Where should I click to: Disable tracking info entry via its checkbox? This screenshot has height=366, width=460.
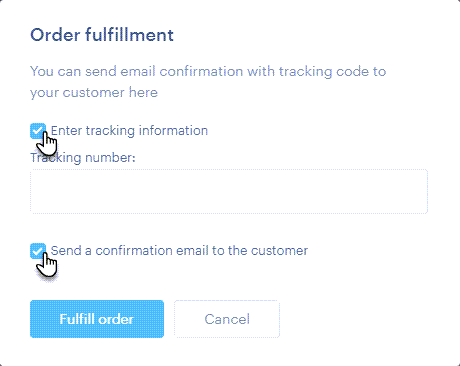(x=38, y=131)
